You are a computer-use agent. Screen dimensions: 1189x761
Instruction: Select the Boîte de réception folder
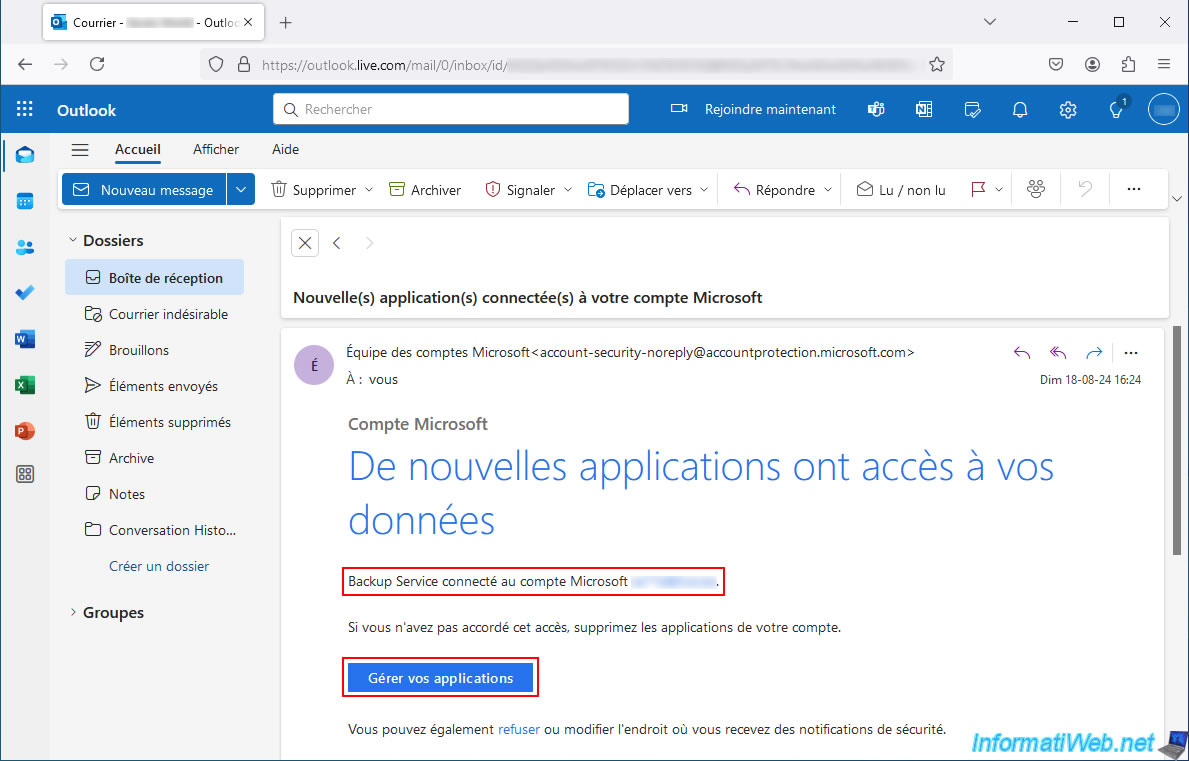point(155,277)
